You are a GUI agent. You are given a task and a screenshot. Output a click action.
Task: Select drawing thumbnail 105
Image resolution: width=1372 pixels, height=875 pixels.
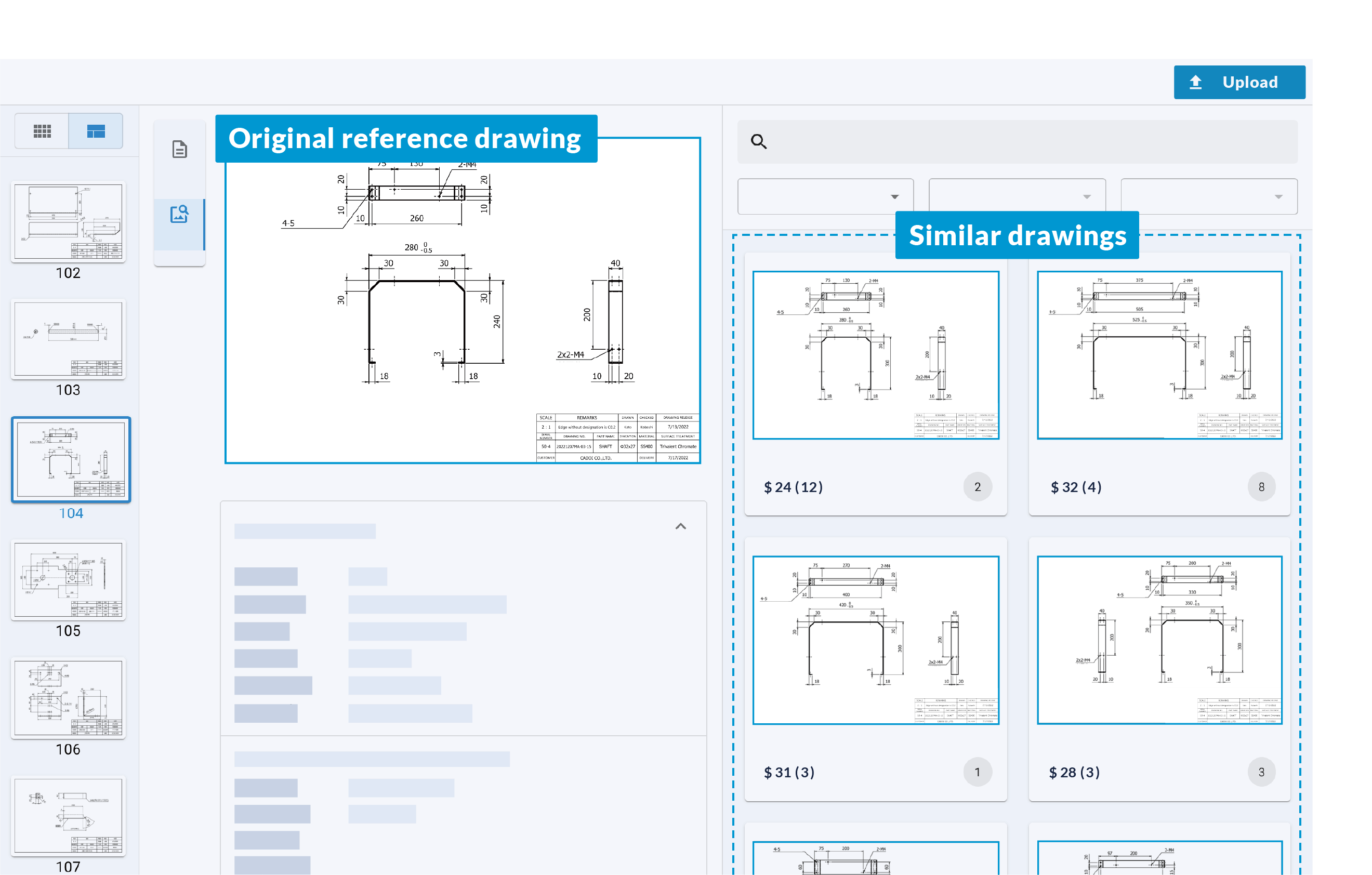tap(69, 580)
